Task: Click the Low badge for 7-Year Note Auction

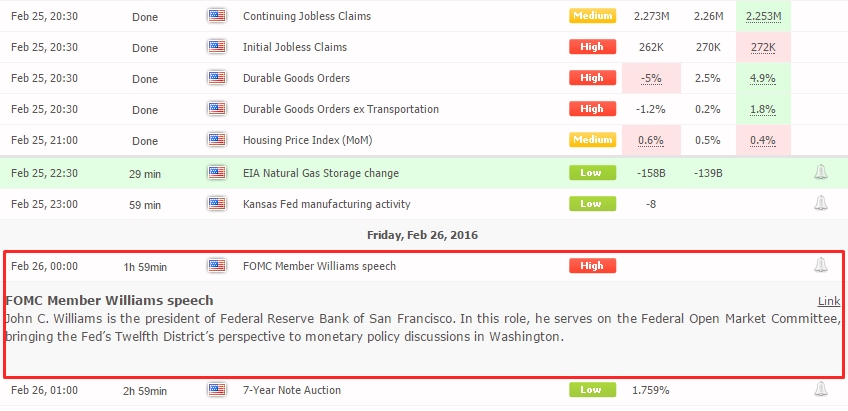Action: pos(592,389)
